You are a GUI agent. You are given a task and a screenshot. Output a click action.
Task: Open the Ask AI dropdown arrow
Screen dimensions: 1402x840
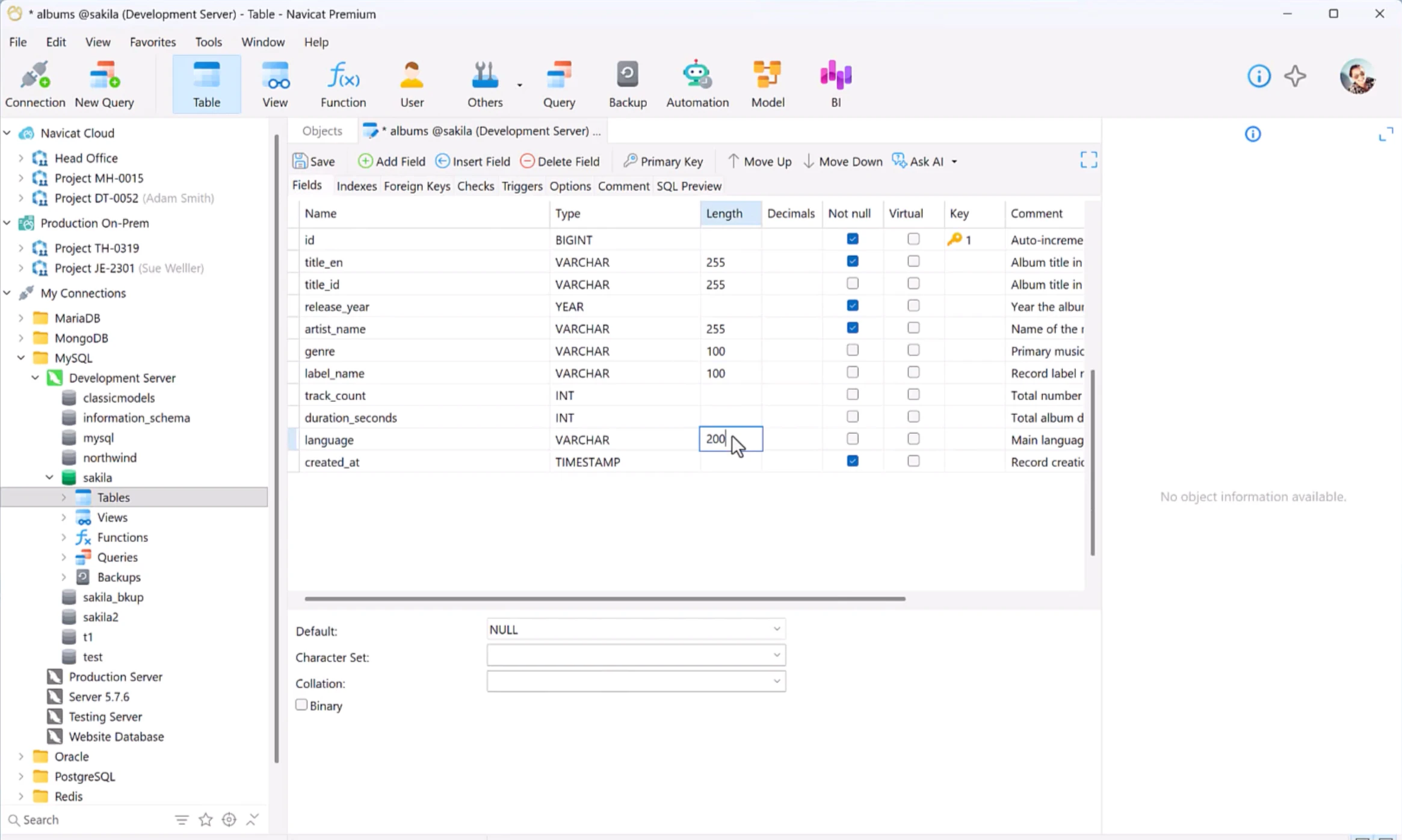point(954,162)
